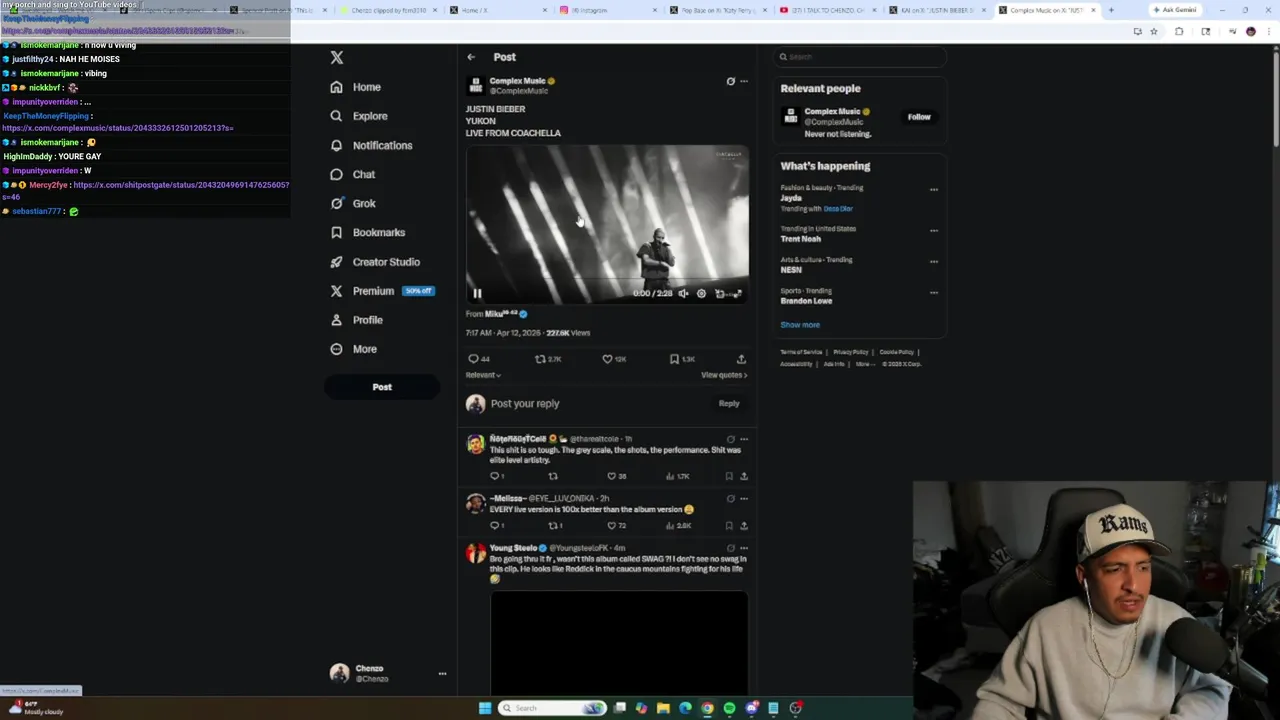Go back using the arrow beside Post

tap(471, 57)
